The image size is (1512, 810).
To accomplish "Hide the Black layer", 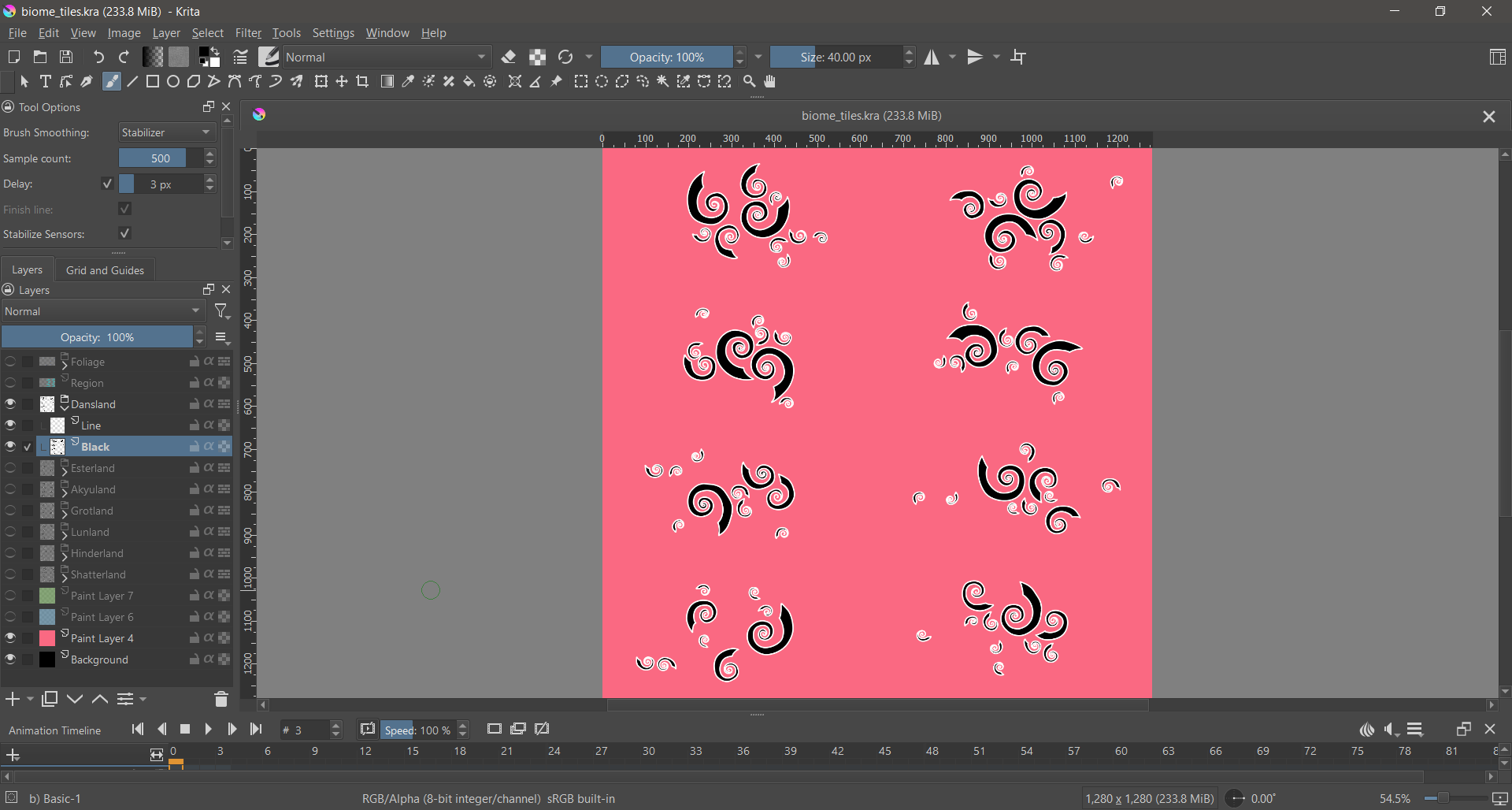I will pos(10,446).
